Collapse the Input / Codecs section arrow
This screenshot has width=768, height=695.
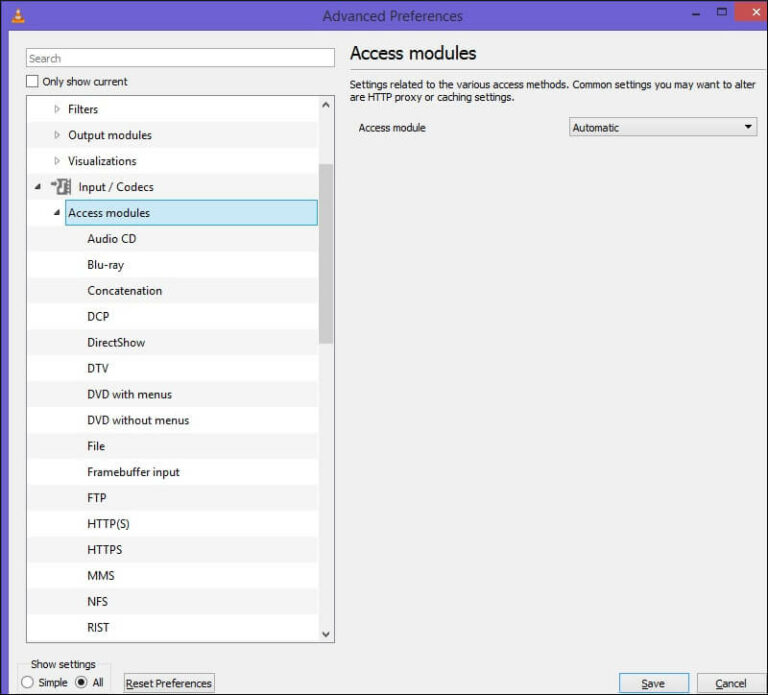point(38,186)
